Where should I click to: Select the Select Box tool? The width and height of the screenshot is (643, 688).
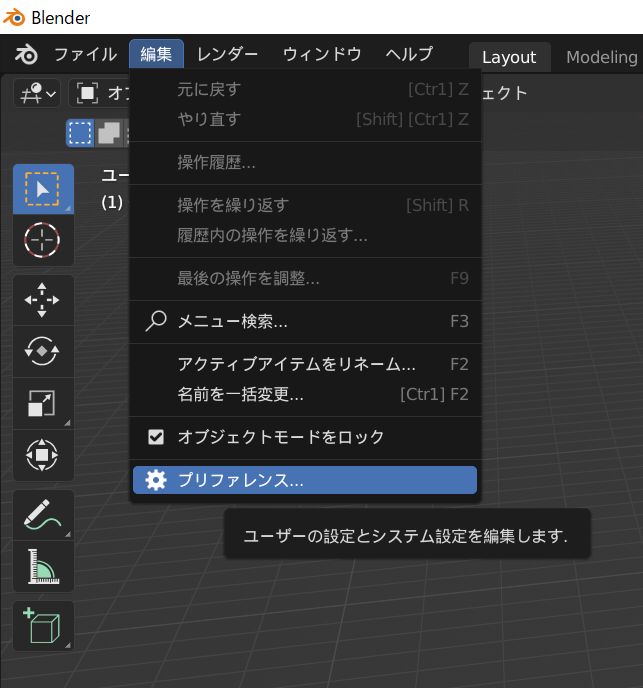(x=43, y=189)
